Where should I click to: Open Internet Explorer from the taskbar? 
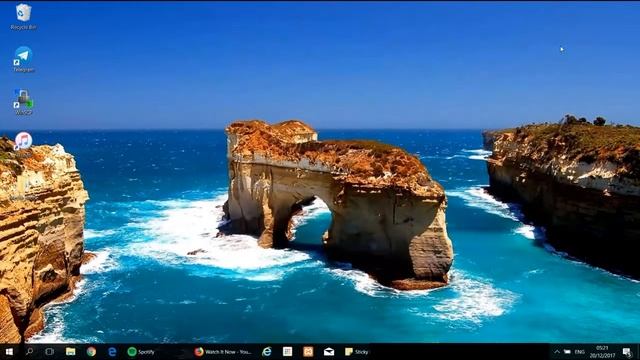coord(267,351)
